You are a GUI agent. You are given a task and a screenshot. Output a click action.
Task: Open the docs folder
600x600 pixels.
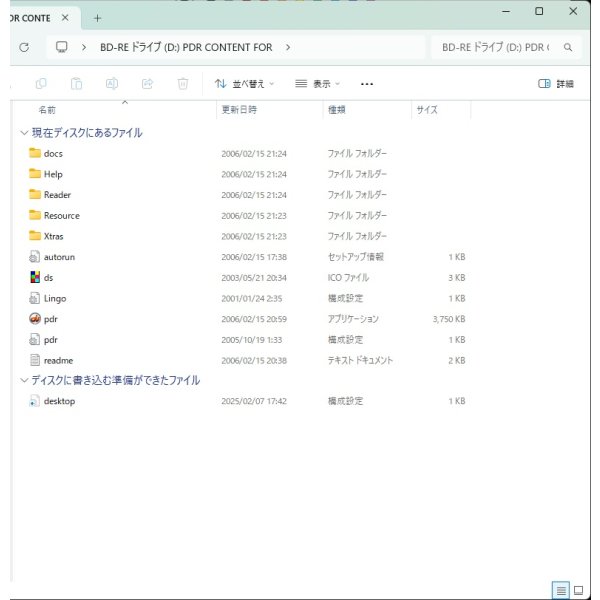(x=53, y=153)
